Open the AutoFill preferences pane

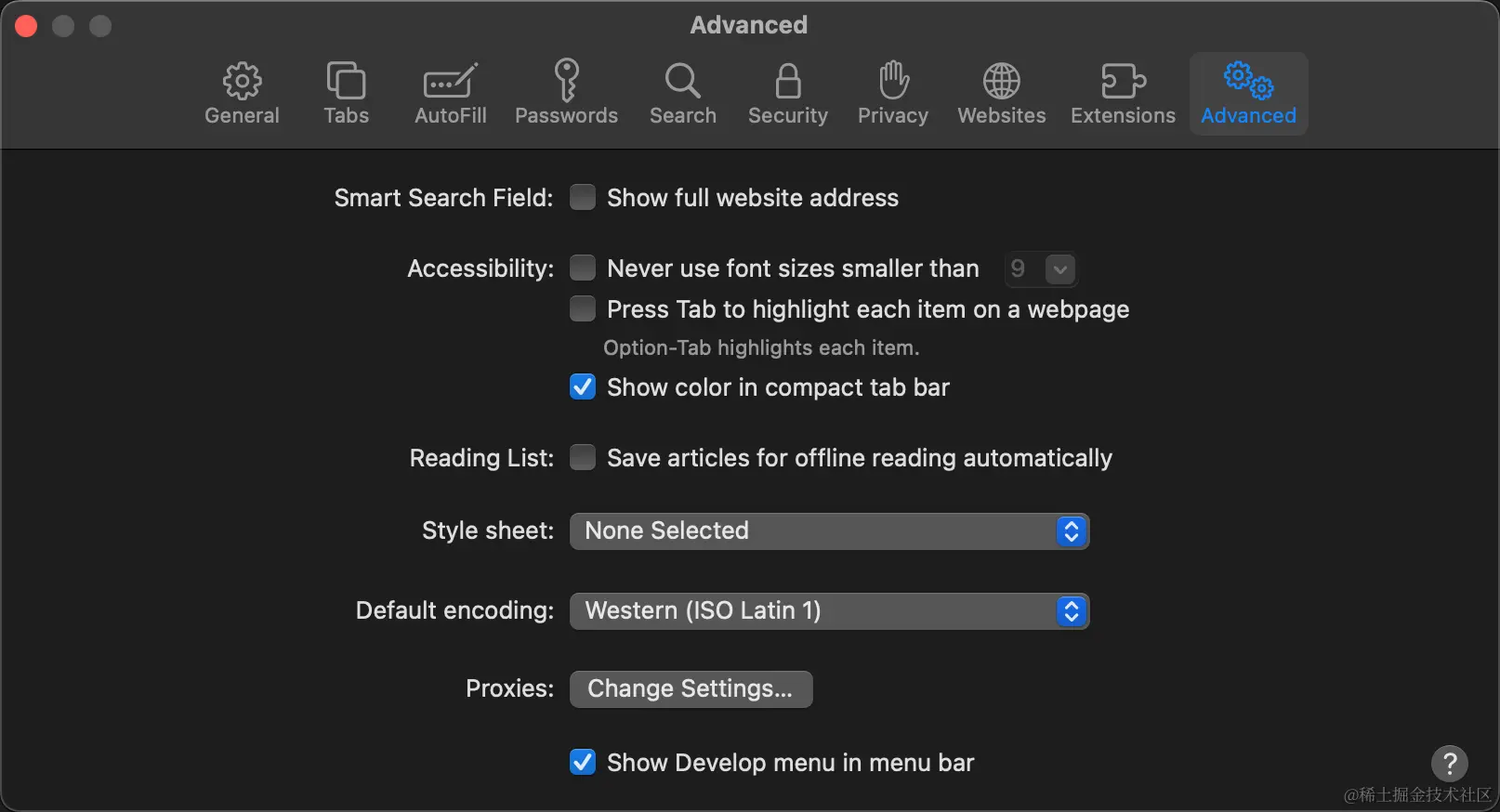pyautogui.click(x=451, y=94)
